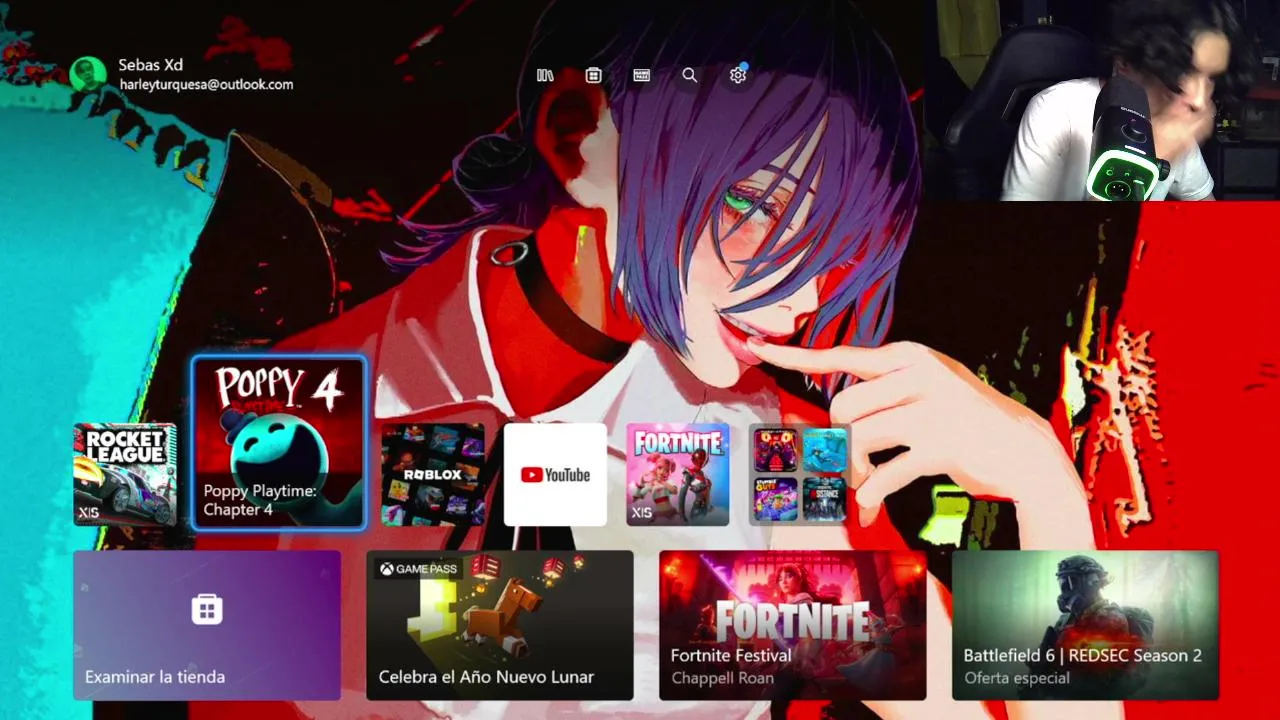
Task: Select the Sebas Xd profile avatar
Action: (x=88, y=74)
